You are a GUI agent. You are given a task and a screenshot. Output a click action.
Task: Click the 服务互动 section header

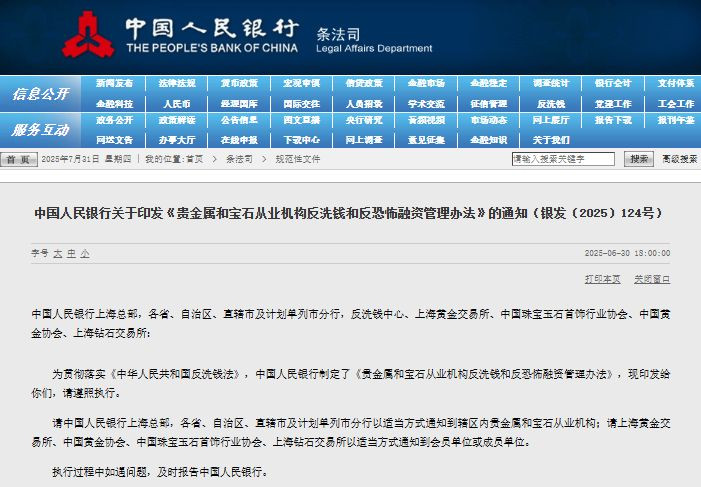click(x=41, y=130)
